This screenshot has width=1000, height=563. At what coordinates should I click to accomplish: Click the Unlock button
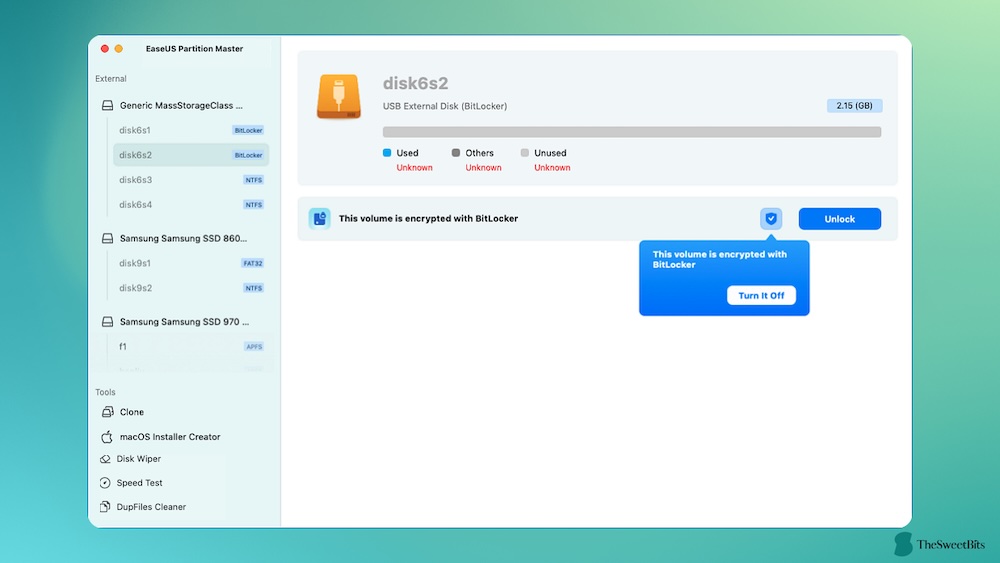pyautogui.click(x=839, y=219)
